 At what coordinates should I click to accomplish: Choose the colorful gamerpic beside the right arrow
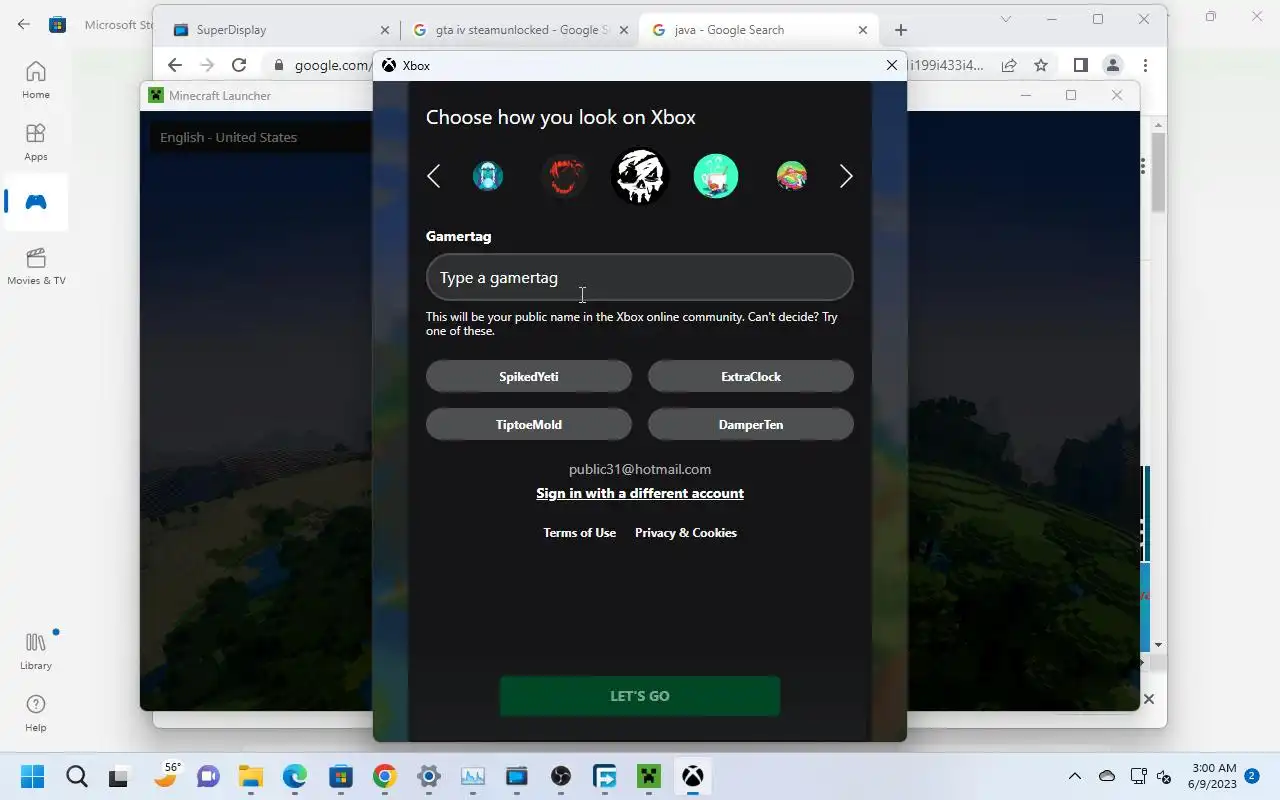point(792,176)
